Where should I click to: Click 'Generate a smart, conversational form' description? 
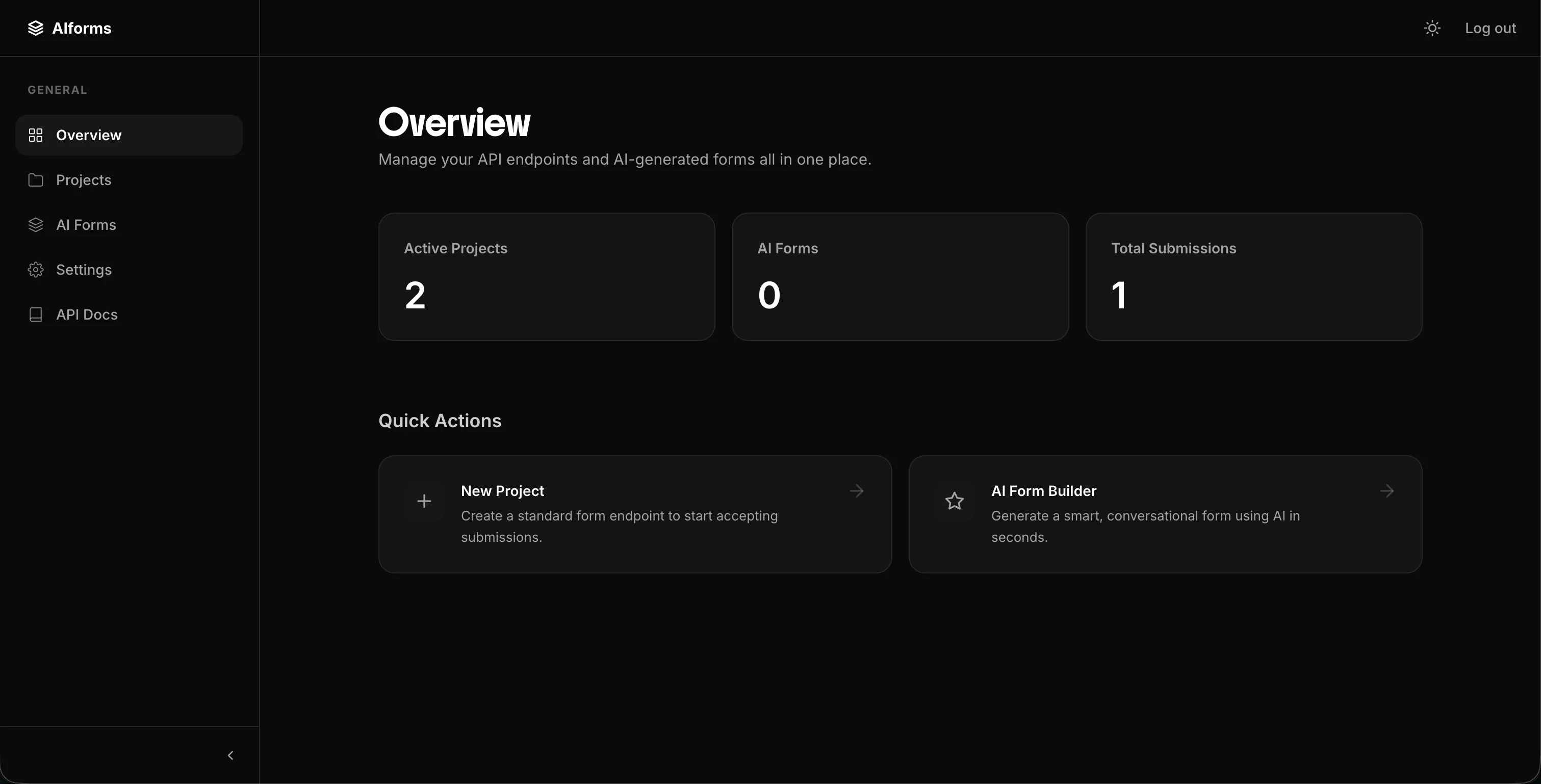click(x=1146, y=526)
